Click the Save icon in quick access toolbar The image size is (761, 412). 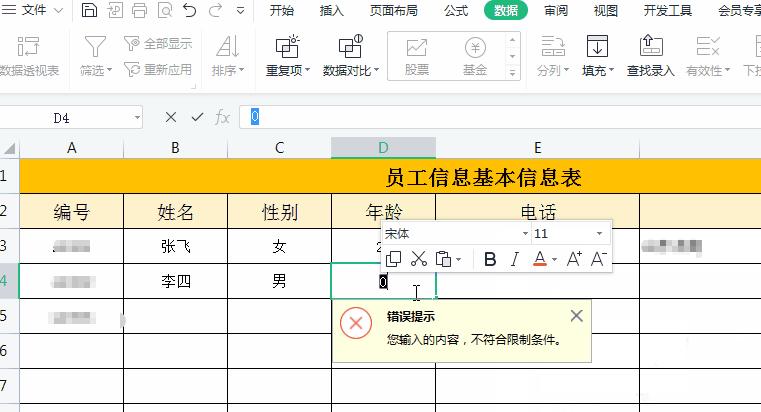tap(90, 11)
